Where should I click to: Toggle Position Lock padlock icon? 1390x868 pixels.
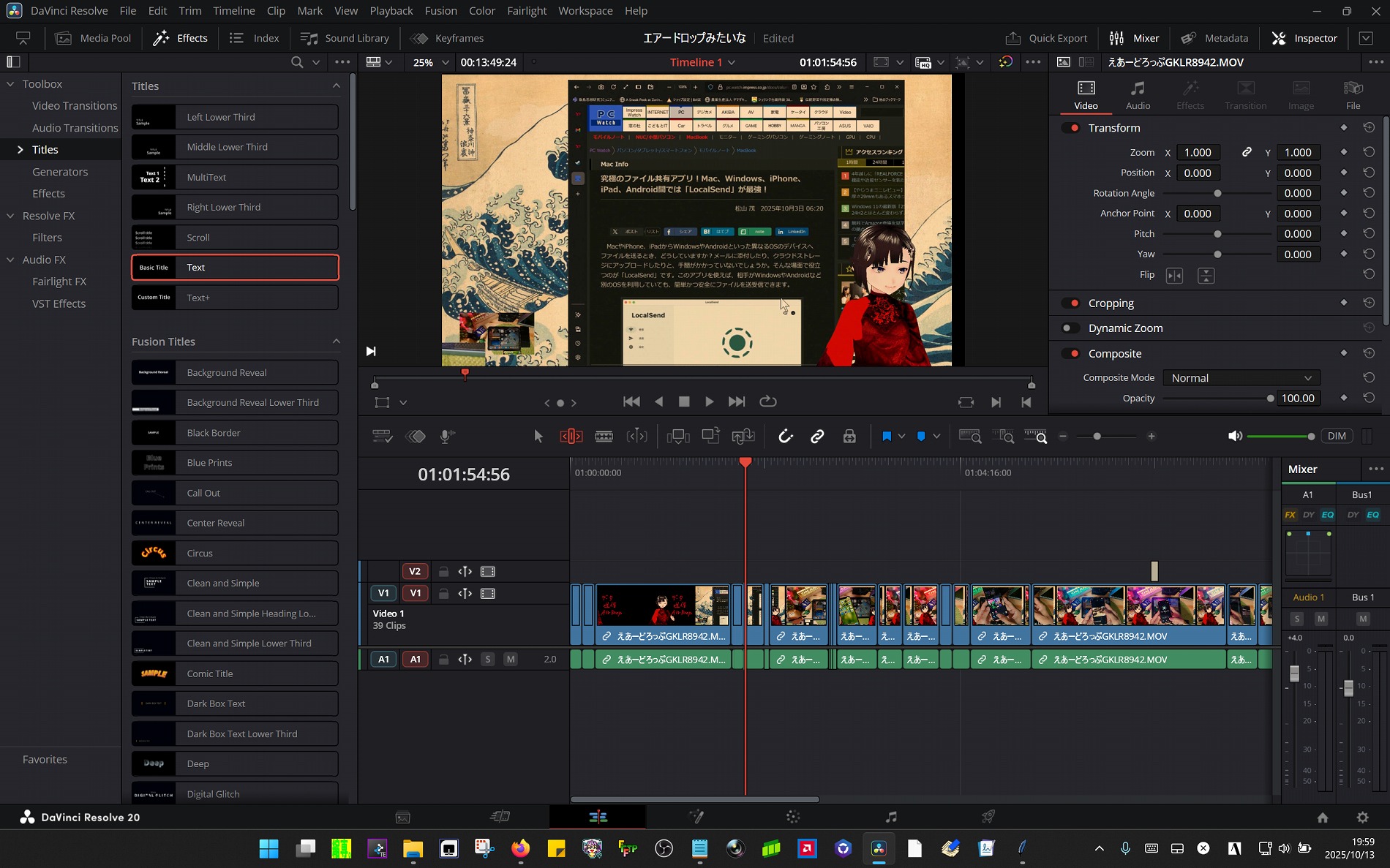point(849,437)
